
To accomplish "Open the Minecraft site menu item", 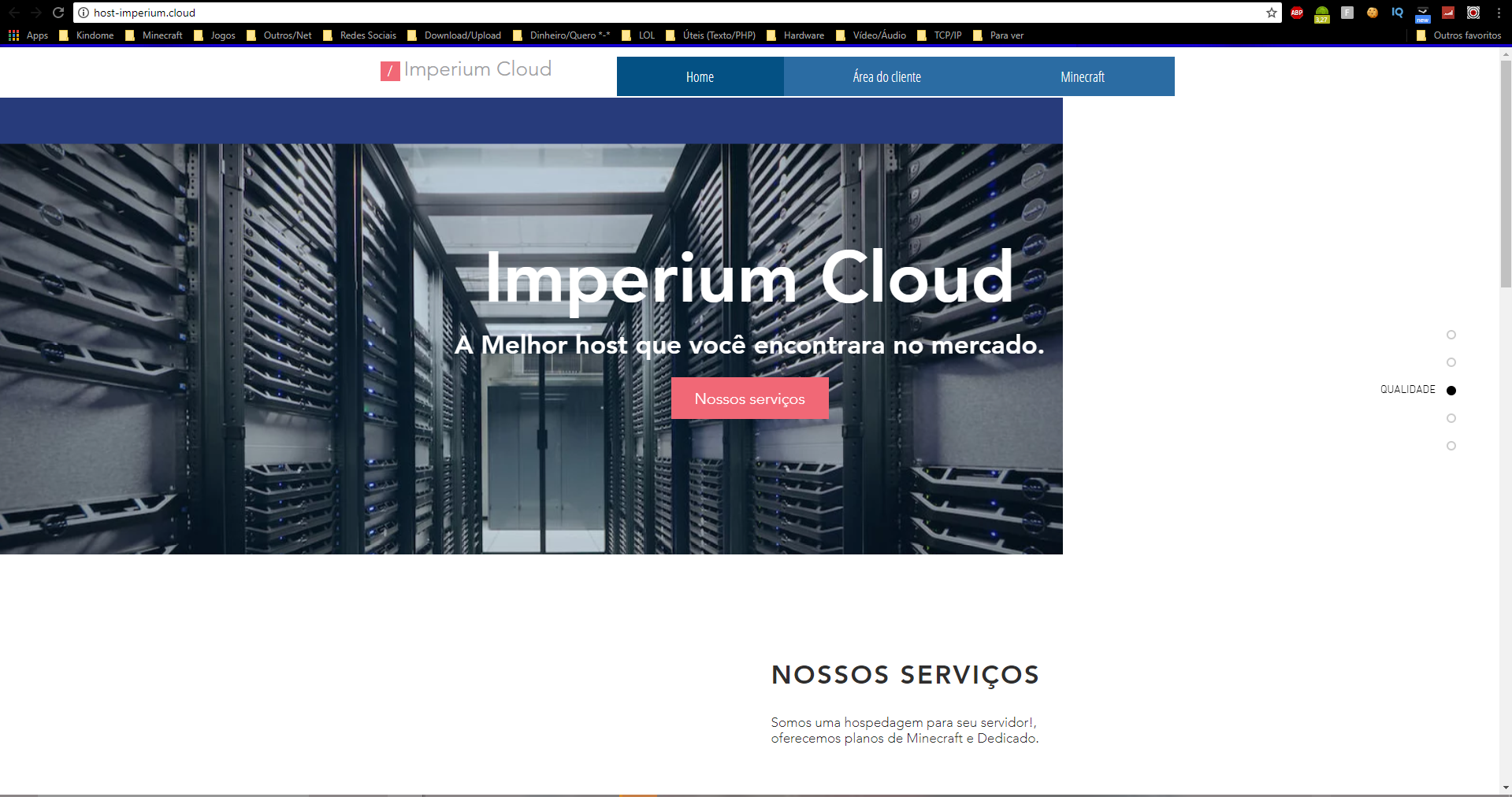I will [x=1083, y=76].
